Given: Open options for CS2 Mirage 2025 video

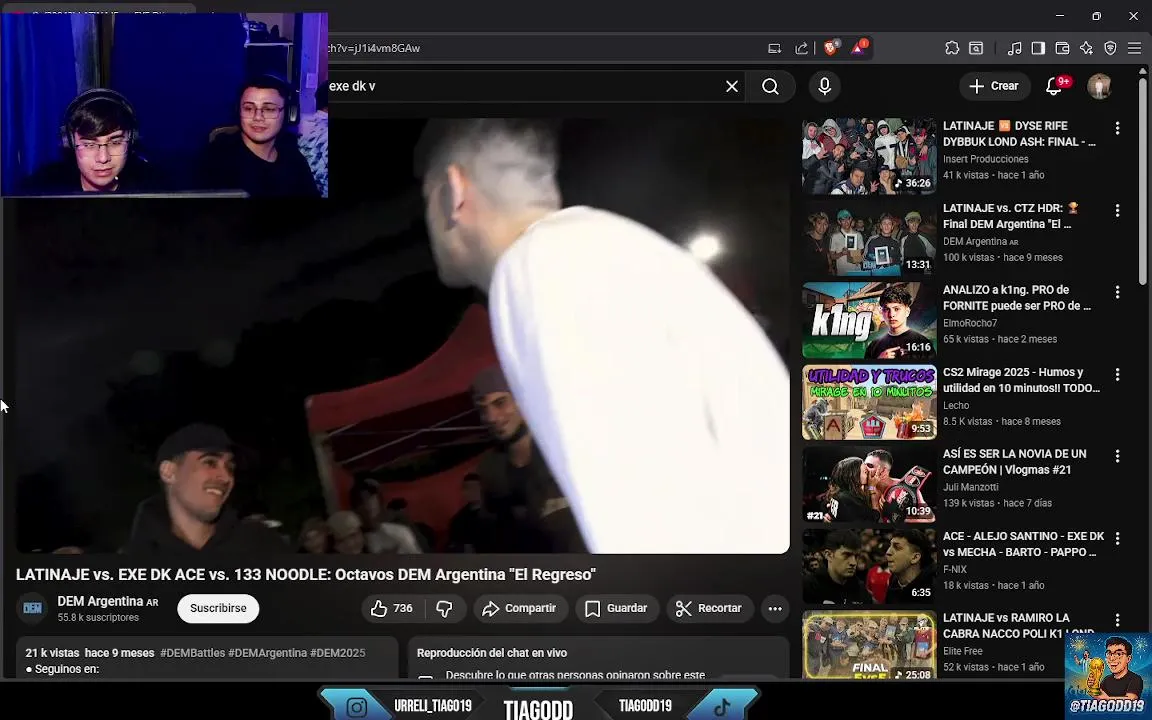Looking at the screenshot, I should 1117,374.
